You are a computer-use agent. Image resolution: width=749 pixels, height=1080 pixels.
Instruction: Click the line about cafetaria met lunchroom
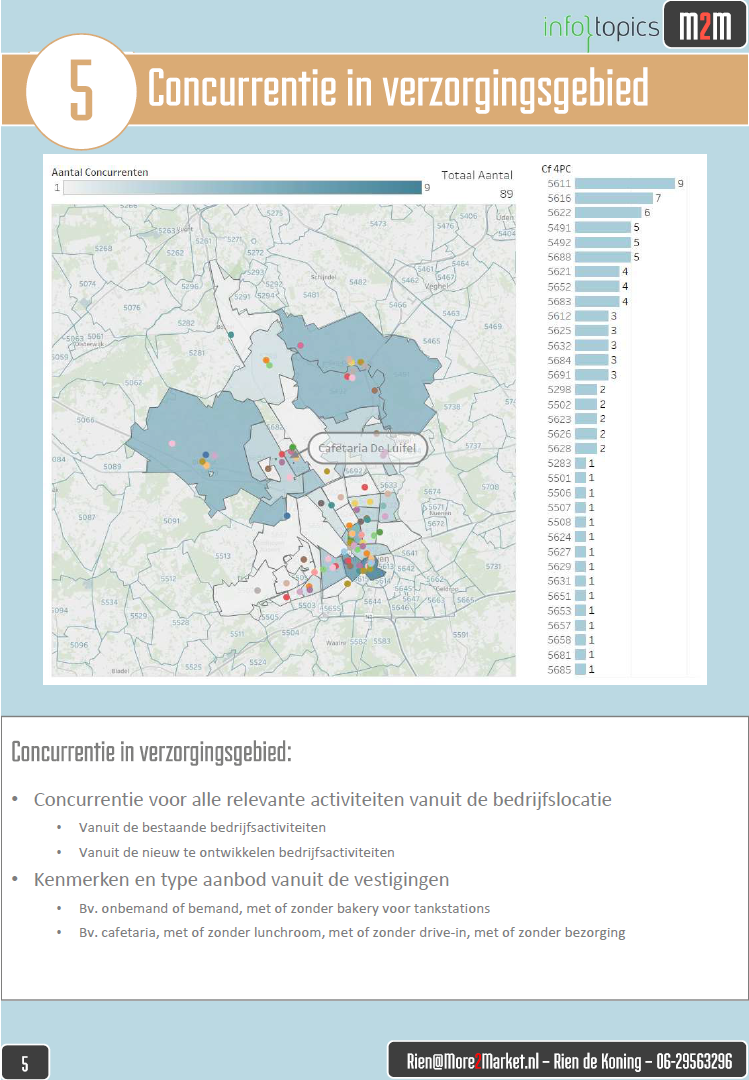(352, 933)
